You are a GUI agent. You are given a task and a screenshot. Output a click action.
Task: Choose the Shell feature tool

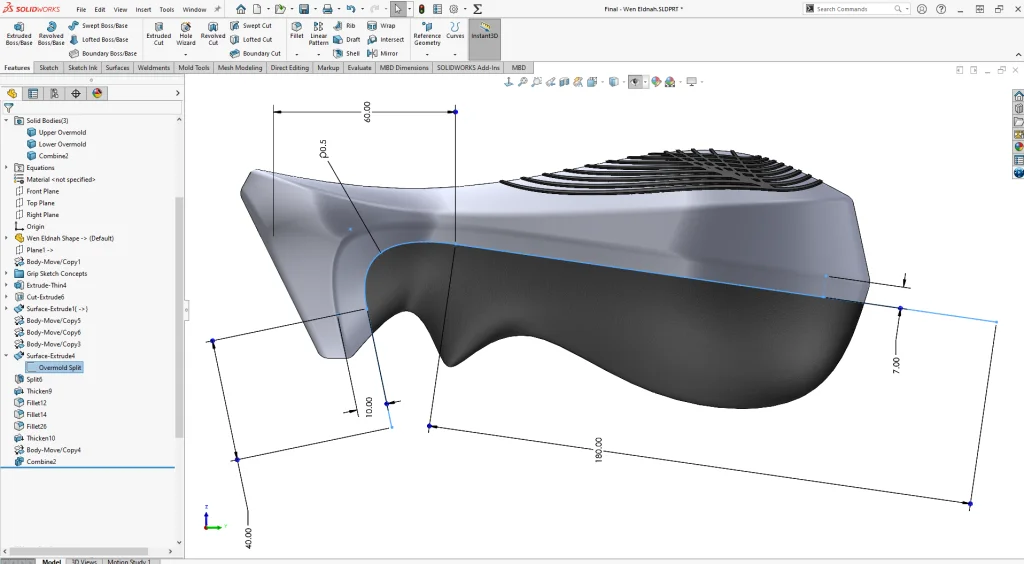tap(344, 53)
